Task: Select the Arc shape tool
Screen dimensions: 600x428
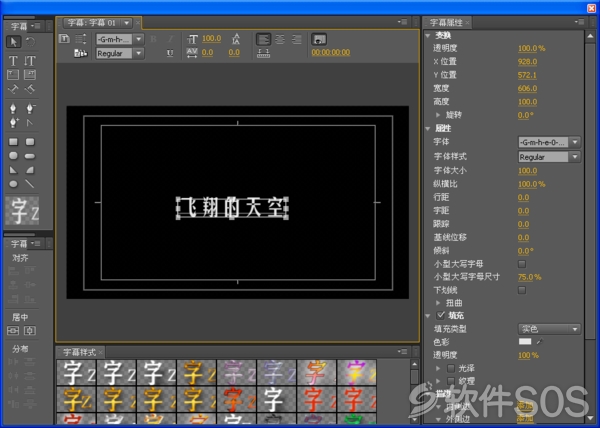Action: [30, 170]
